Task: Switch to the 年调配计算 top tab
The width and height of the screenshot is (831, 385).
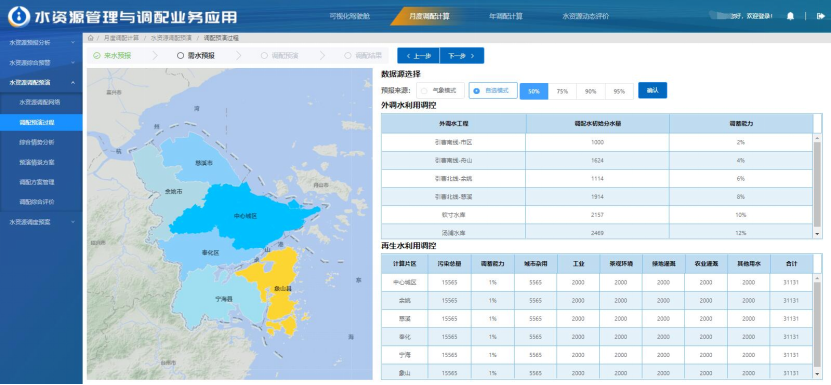Action: [x=506, y=16]
